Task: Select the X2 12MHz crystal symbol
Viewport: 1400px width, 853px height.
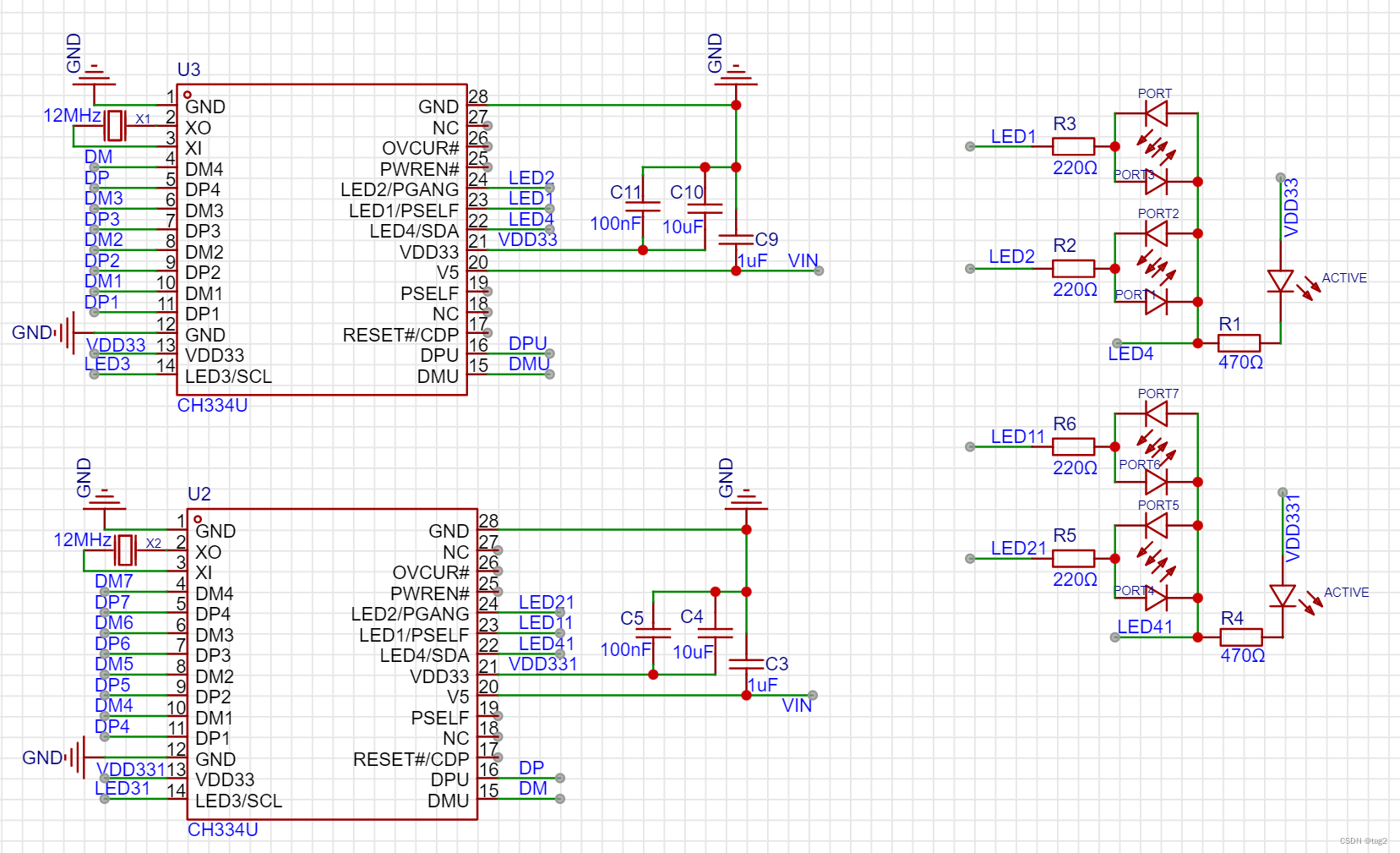Action: click(125, 550)
